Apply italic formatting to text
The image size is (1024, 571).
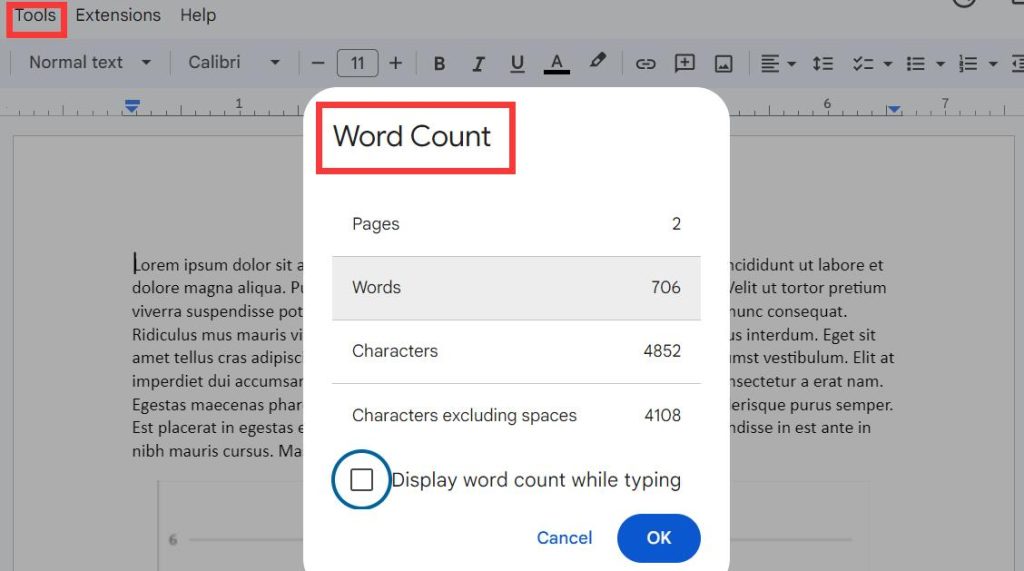478,63
